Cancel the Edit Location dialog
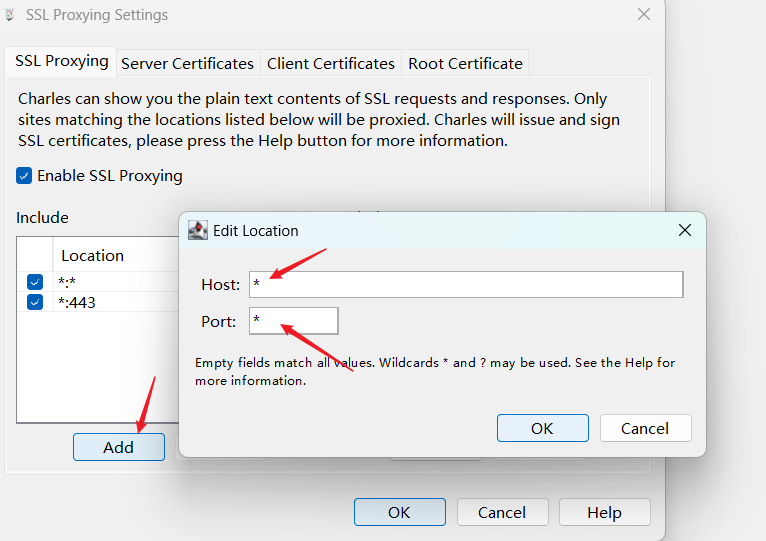766x541 pixels. coord(645,428)
